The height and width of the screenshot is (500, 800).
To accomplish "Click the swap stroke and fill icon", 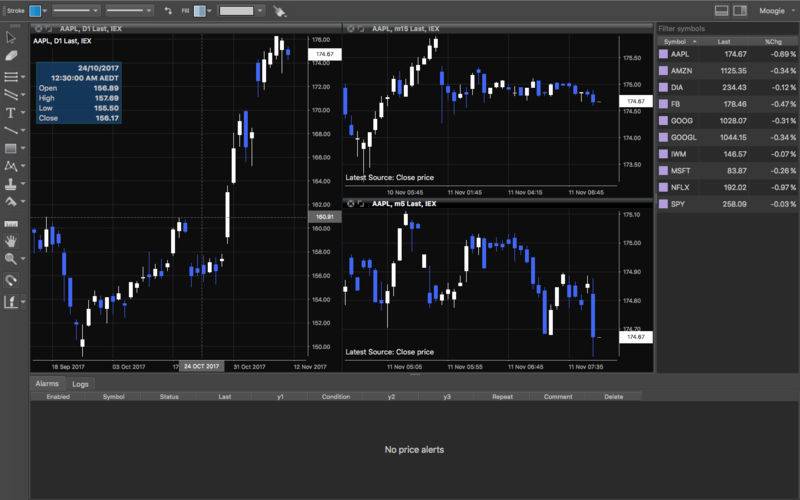I will point(168,10).
